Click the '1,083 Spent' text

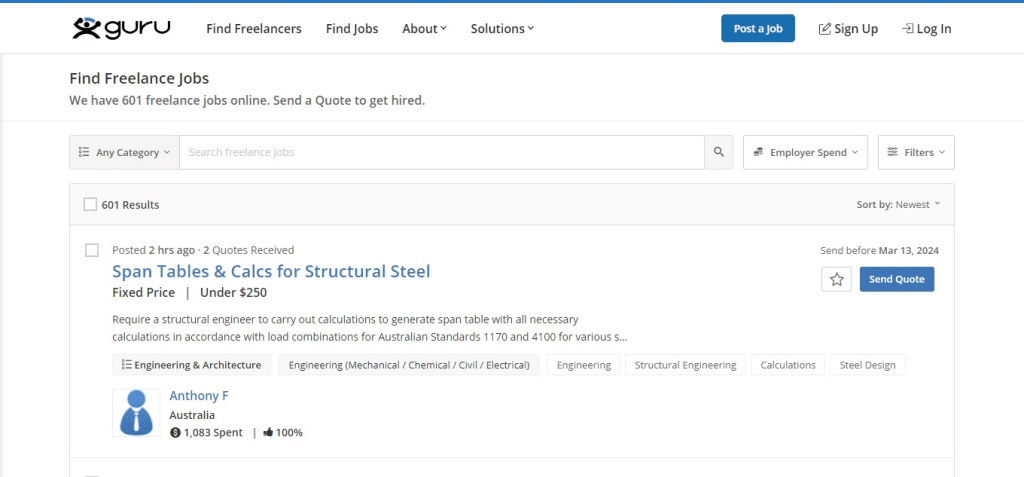tap(213, 433)
